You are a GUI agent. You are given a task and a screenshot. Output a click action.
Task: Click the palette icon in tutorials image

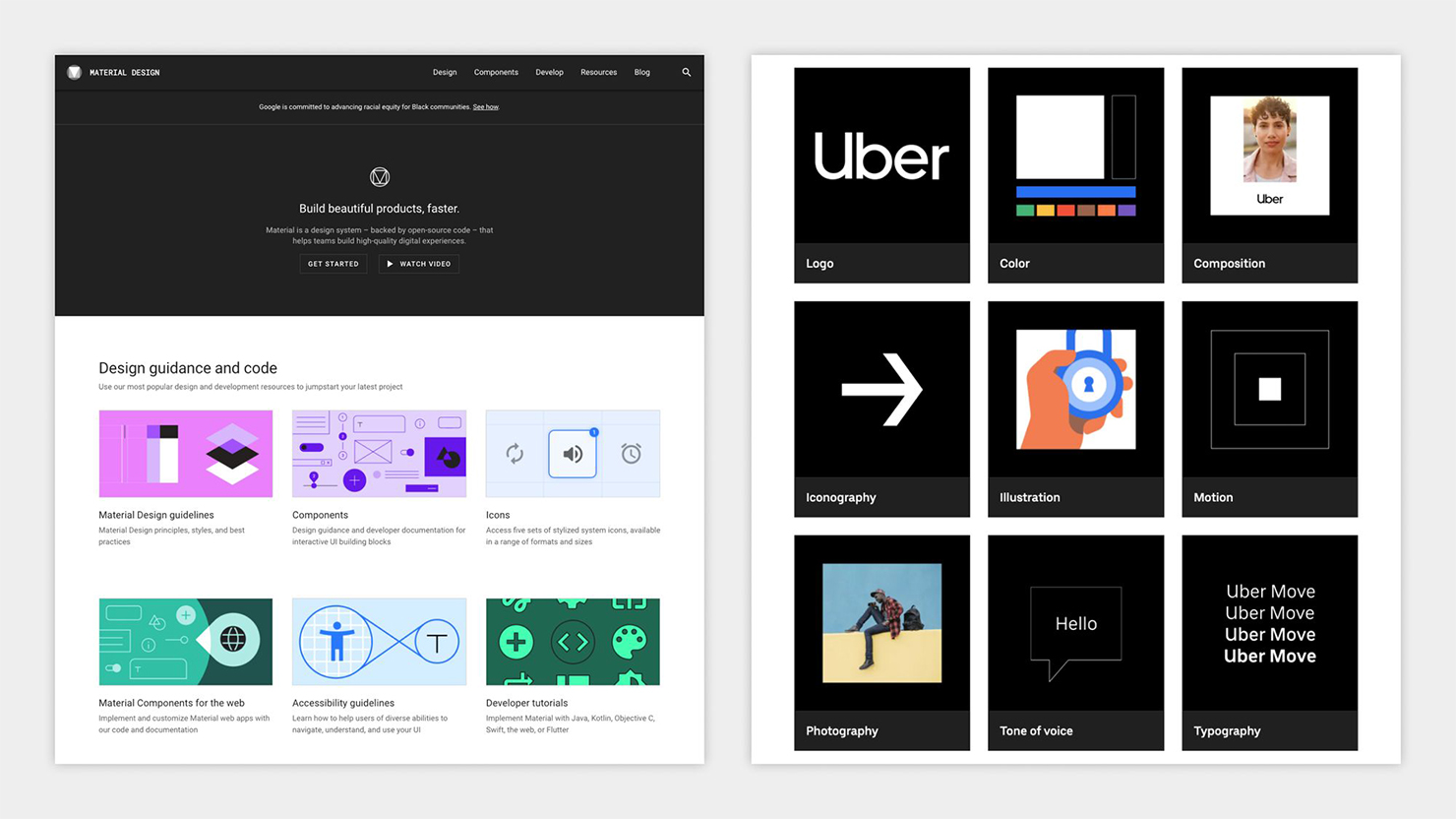pos(630,643)
